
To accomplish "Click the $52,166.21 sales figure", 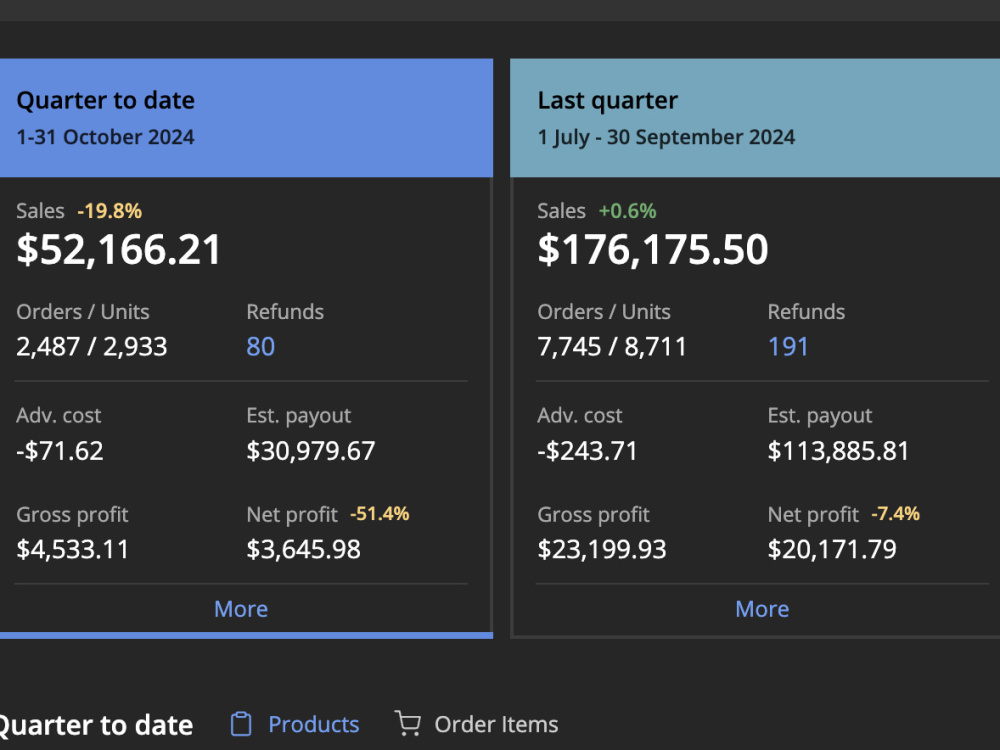I will [x=119, y=249].
